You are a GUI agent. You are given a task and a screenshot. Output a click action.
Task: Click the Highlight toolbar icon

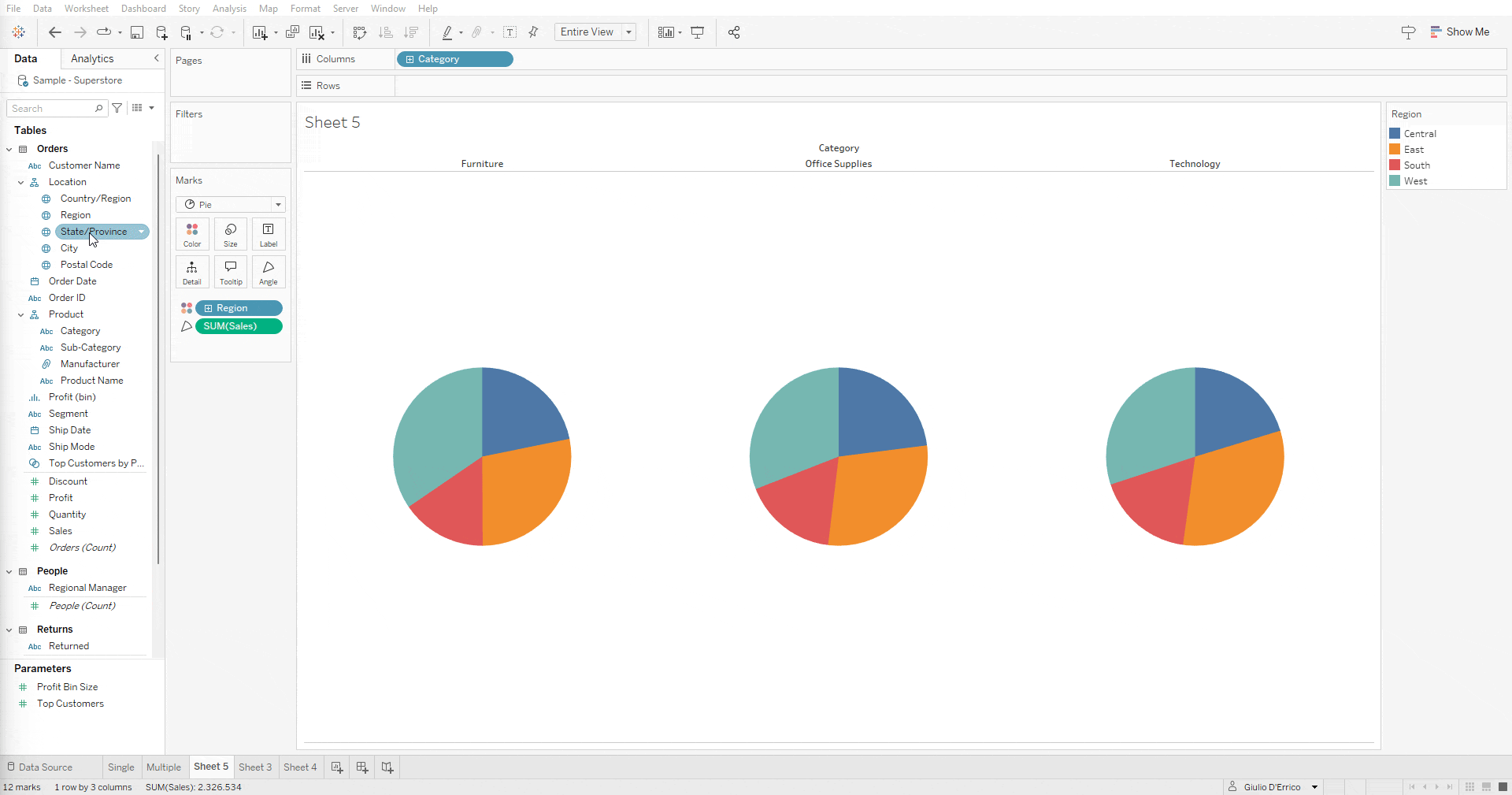click(x=447, y=32)
